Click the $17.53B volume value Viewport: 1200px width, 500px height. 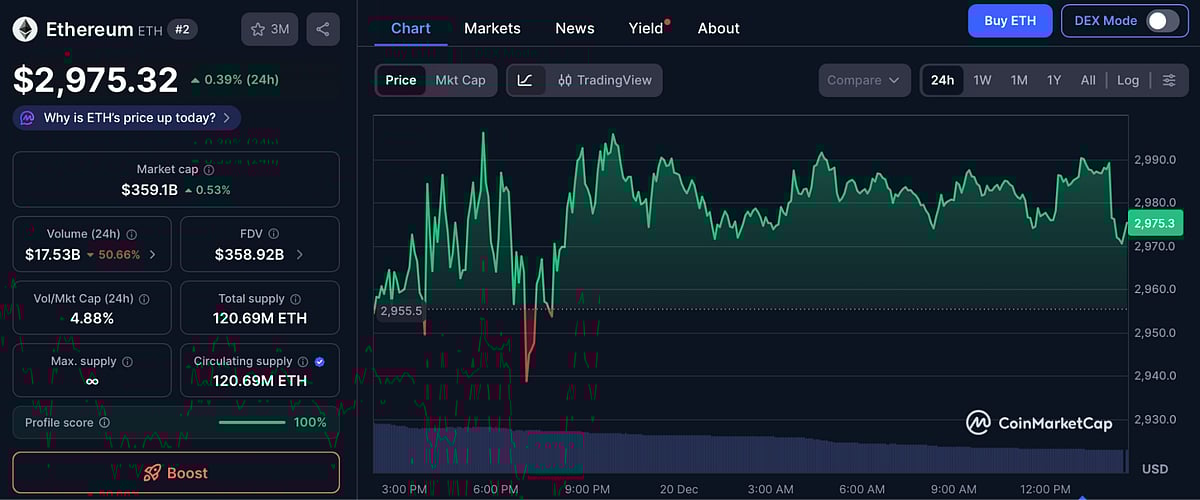(53, 255)
